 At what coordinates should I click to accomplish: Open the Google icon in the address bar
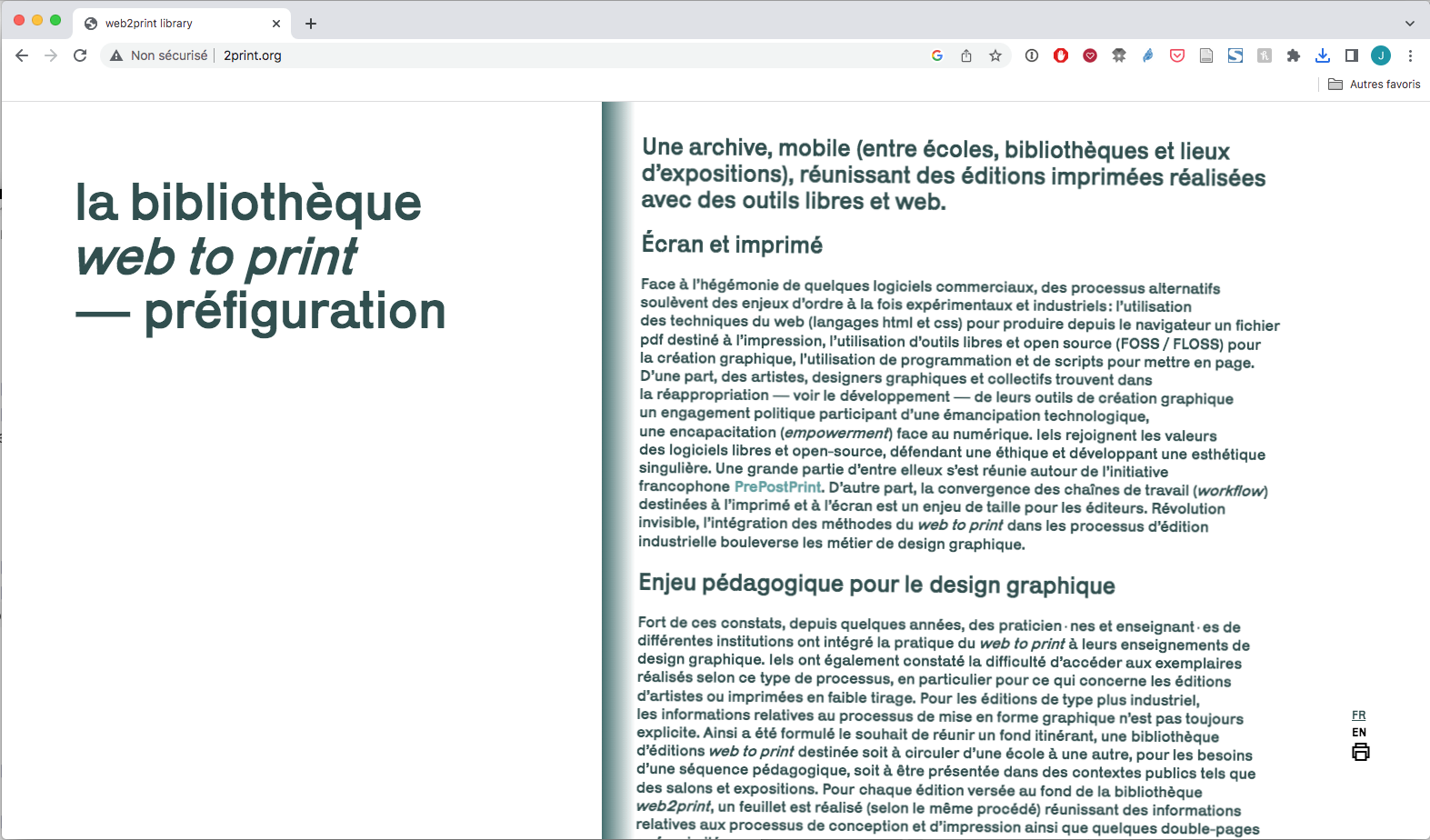[x=937, y=56]
